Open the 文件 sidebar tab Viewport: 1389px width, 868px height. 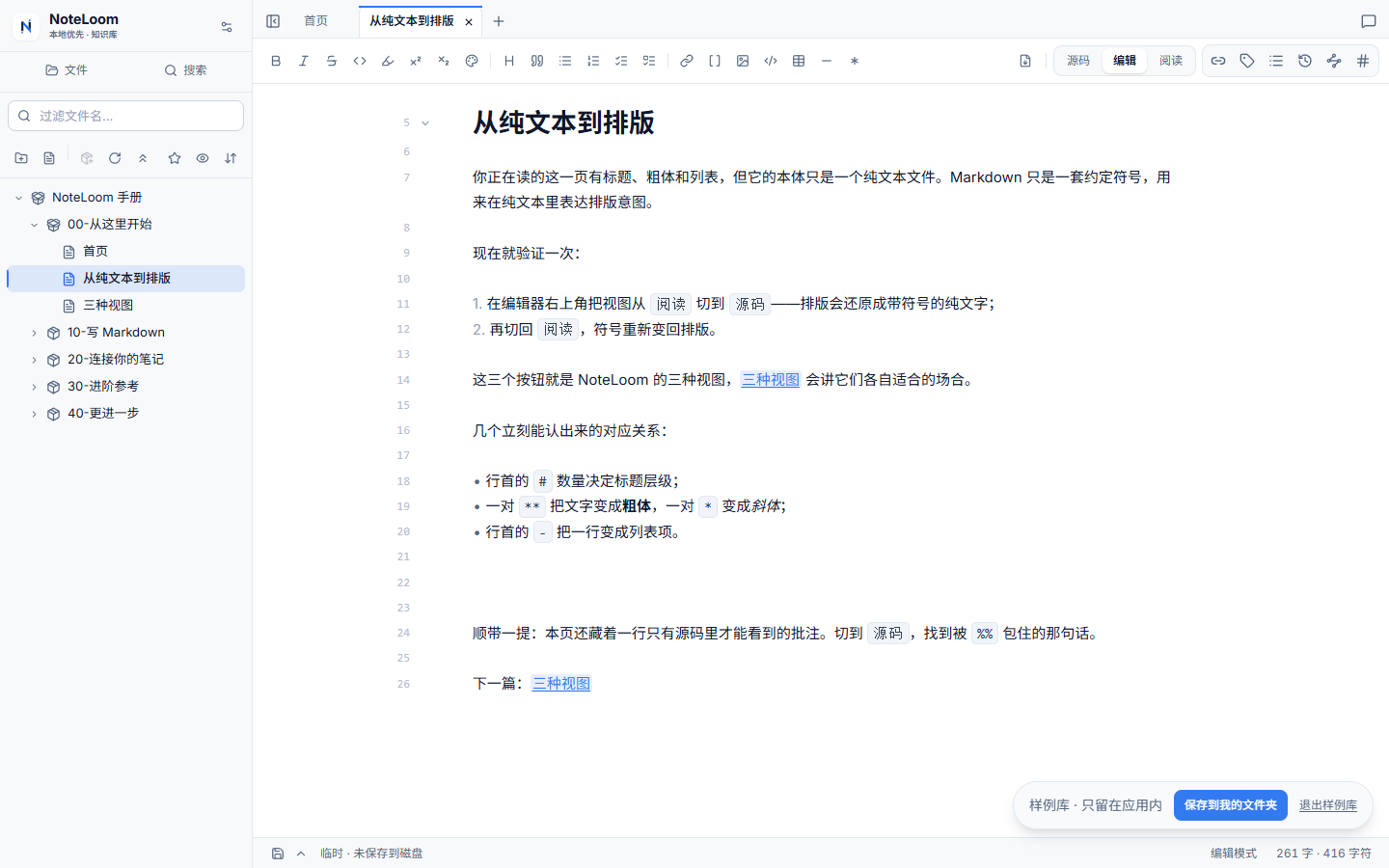[x=67, y=70]
